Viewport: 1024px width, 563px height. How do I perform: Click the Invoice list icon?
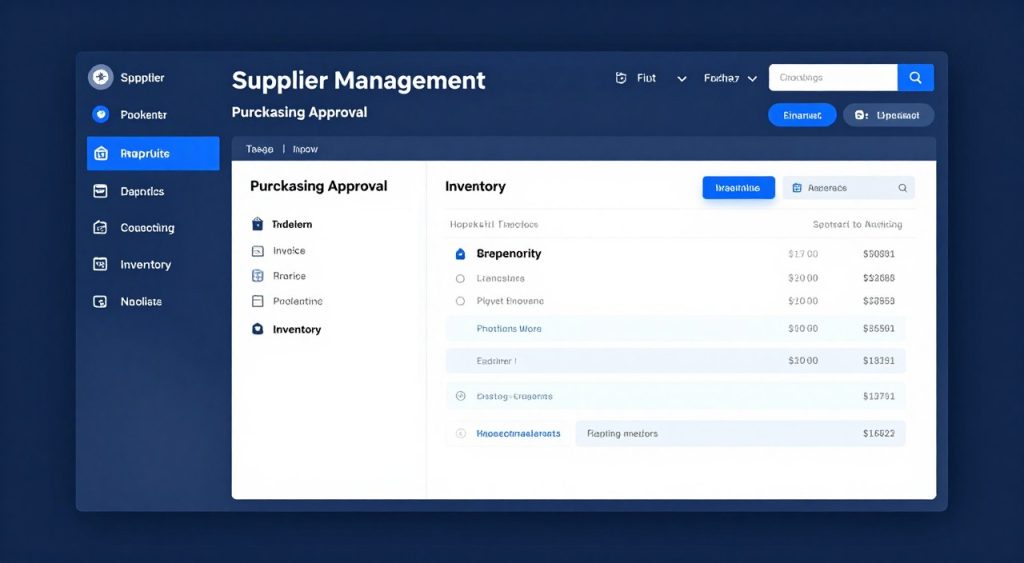(257, 251)
